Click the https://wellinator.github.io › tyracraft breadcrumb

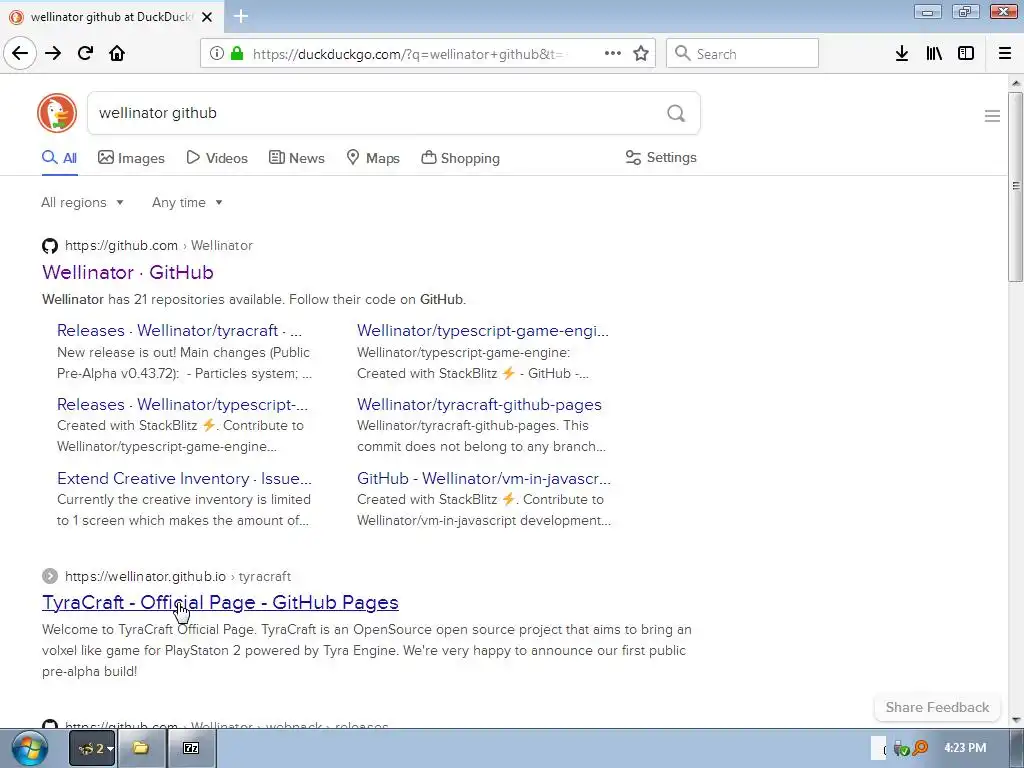coord(178,576)
